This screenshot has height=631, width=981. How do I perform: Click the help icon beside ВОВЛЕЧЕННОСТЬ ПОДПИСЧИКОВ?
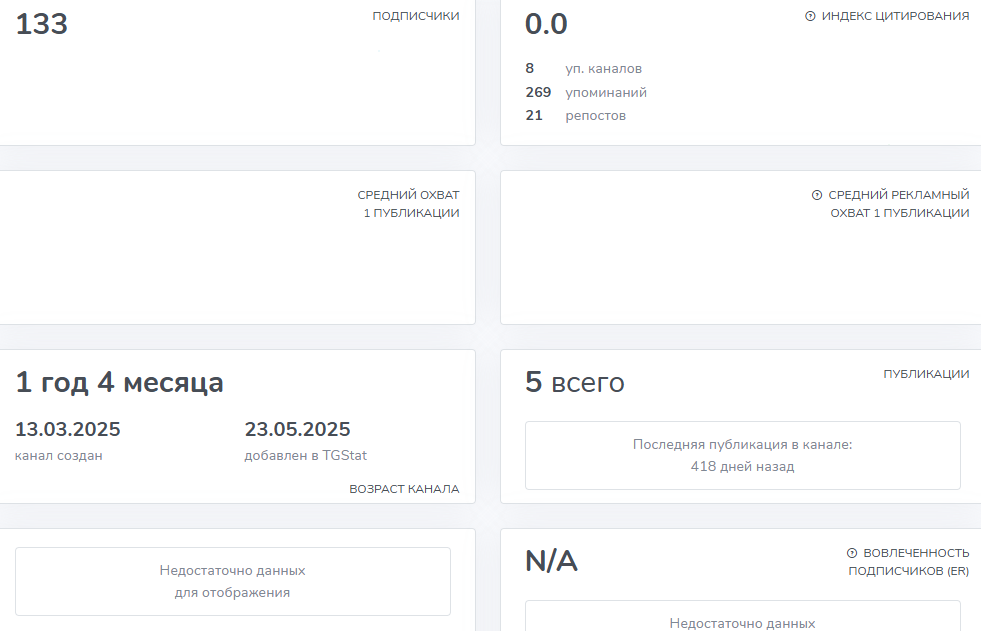pos(852,553)
